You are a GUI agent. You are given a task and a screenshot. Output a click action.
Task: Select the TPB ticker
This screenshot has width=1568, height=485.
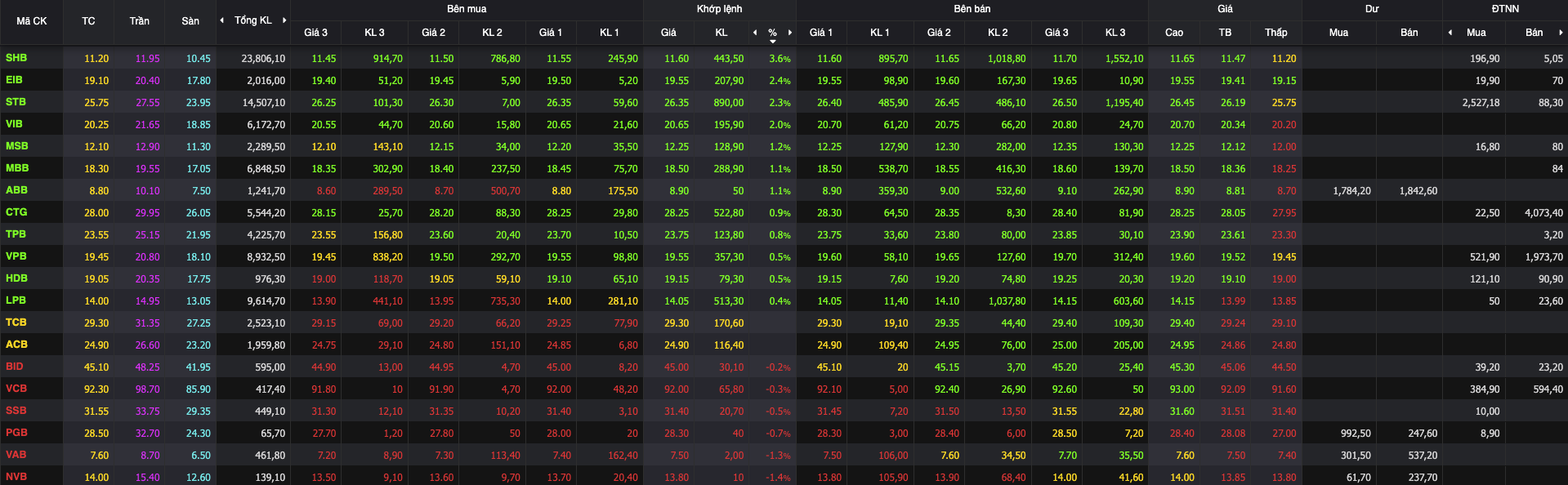(16, 234)
